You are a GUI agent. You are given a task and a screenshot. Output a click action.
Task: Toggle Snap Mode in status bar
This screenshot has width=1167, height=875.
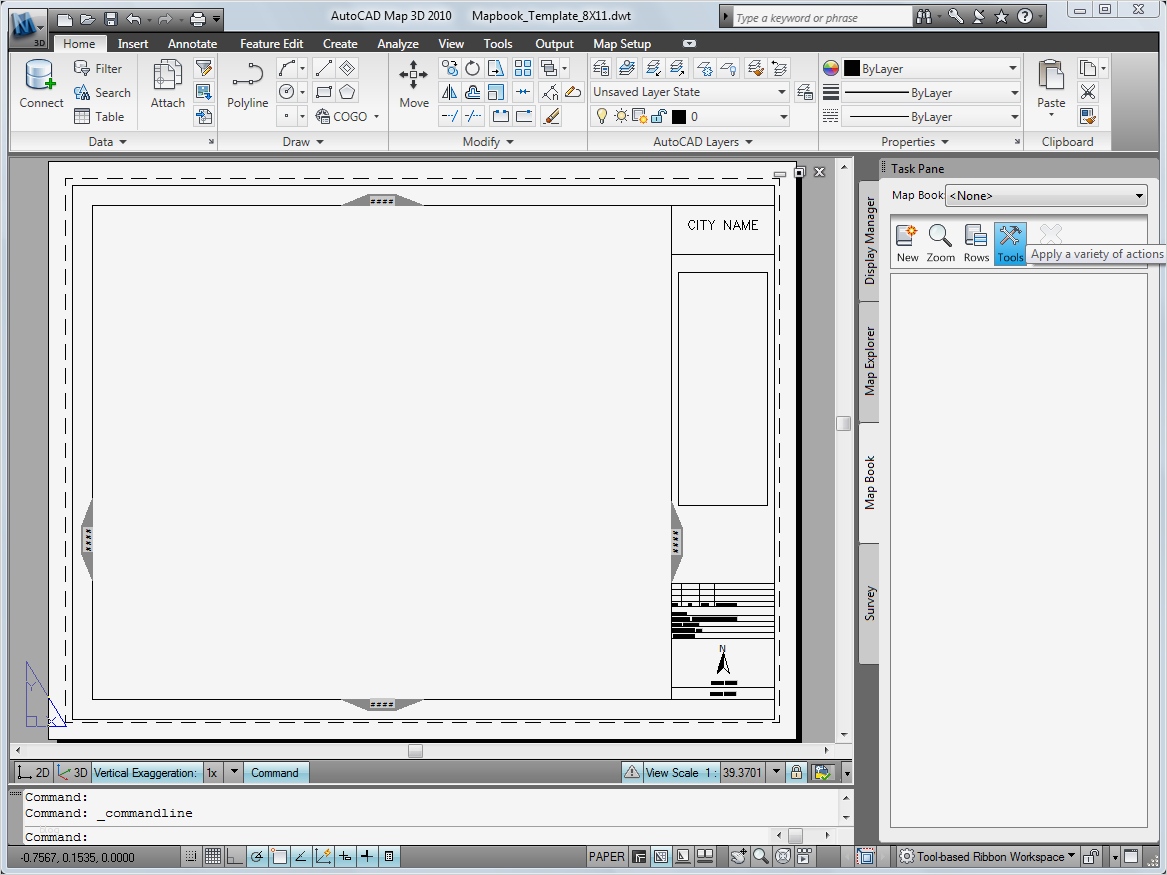point(191,856)
